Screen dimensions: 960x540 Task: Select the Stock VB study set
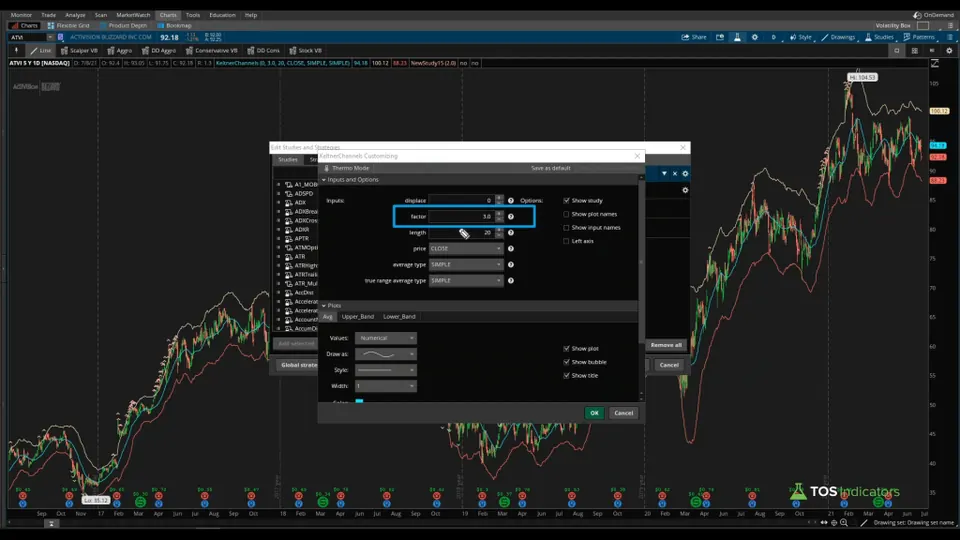coord(306,51)
